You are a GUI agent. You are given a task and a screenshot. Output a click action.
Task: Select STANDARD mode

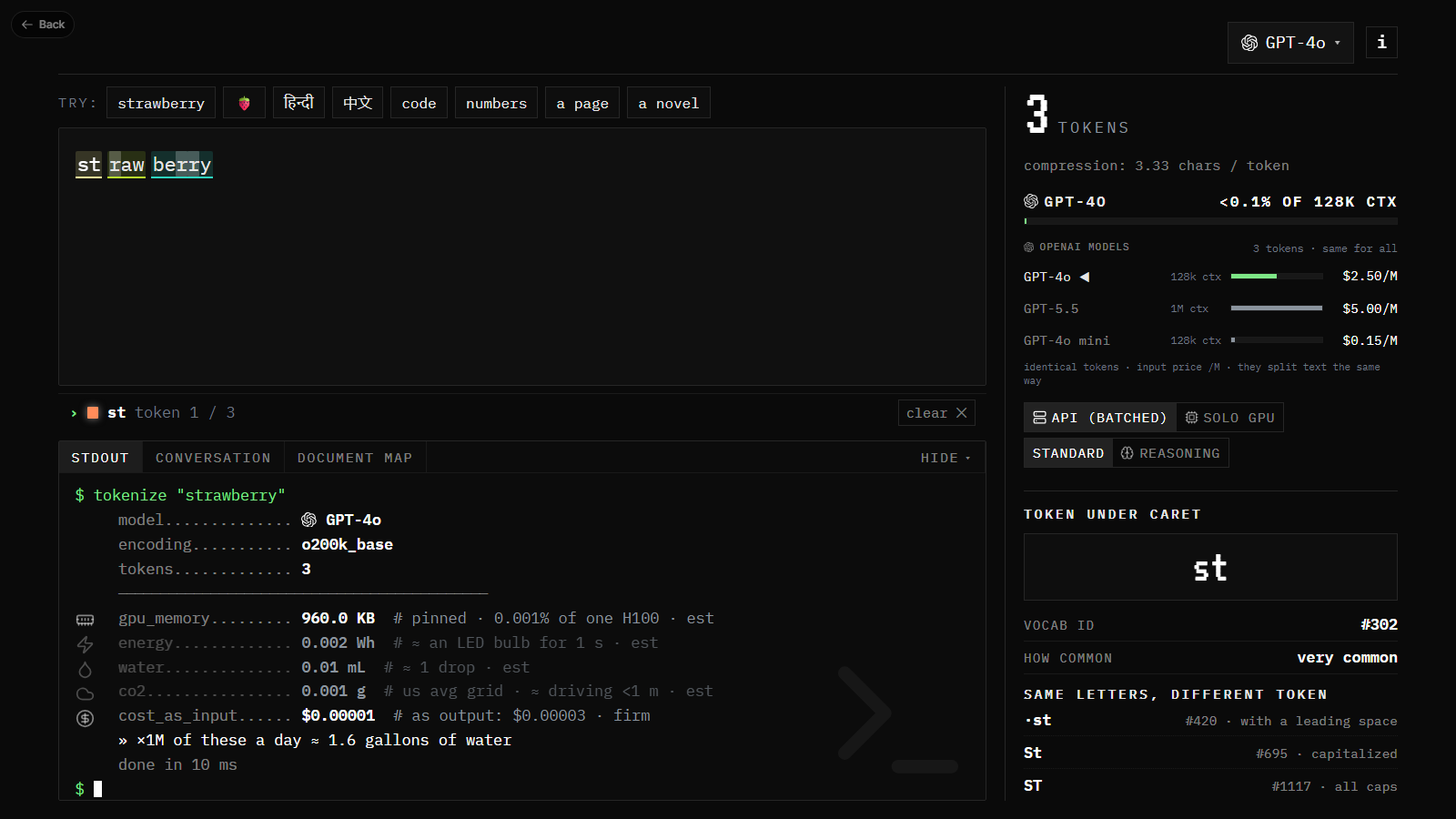coord(1068,453)
